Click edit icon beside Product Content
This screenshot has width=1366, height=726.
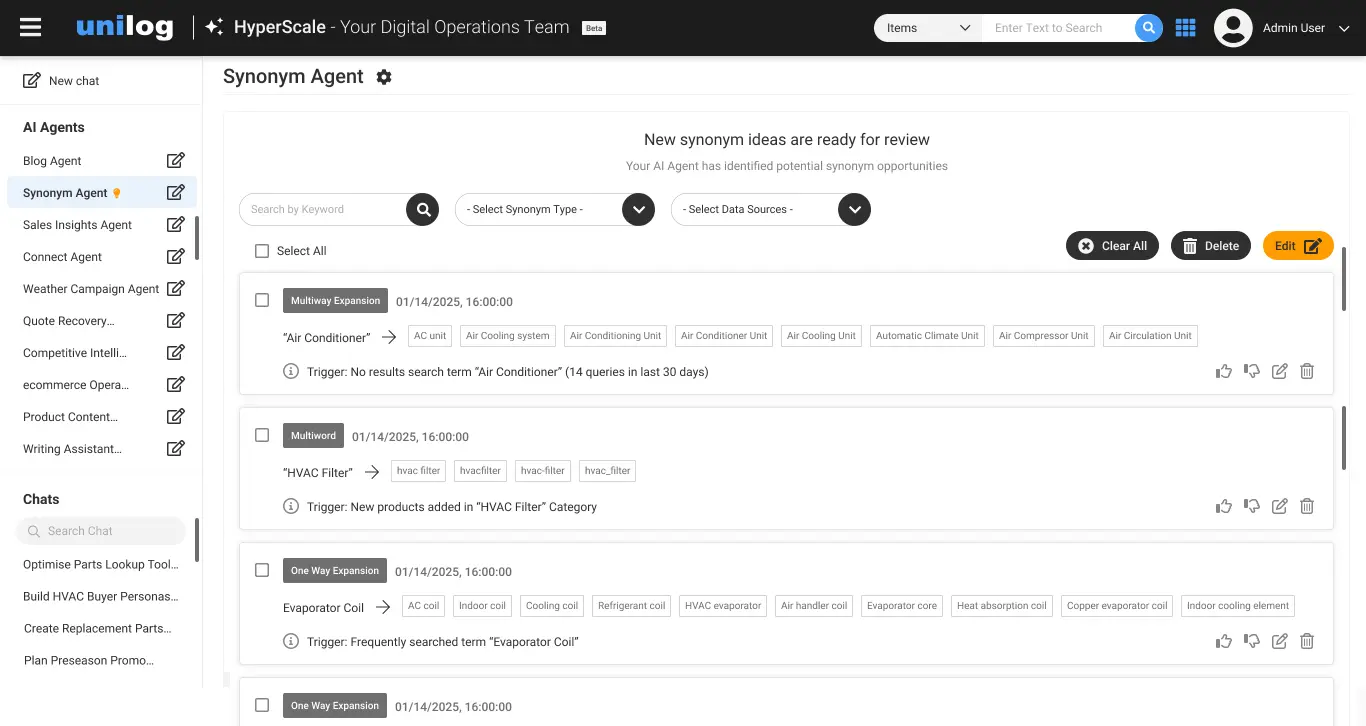point(175,417)
